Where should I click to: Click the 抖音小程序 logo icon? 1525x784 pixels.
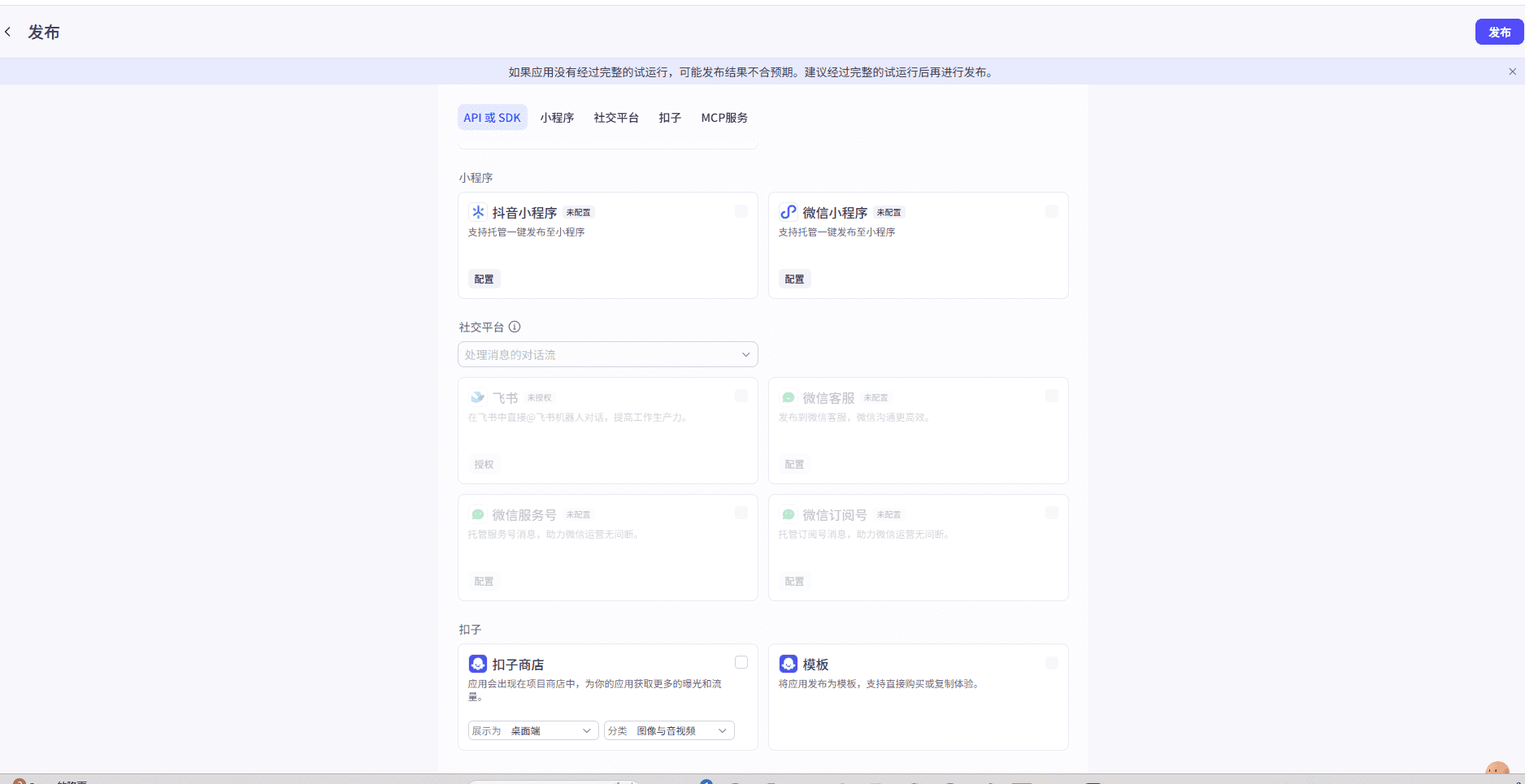point(478,212)
